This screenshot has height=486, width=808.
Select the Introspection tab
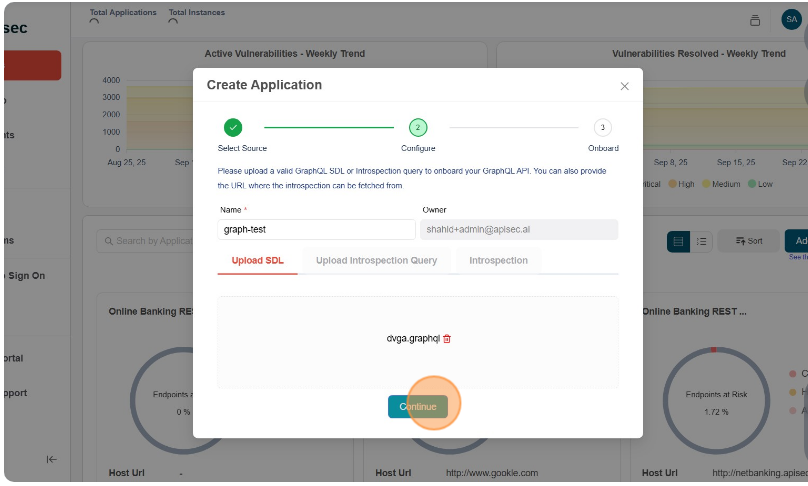click(498, 260)
